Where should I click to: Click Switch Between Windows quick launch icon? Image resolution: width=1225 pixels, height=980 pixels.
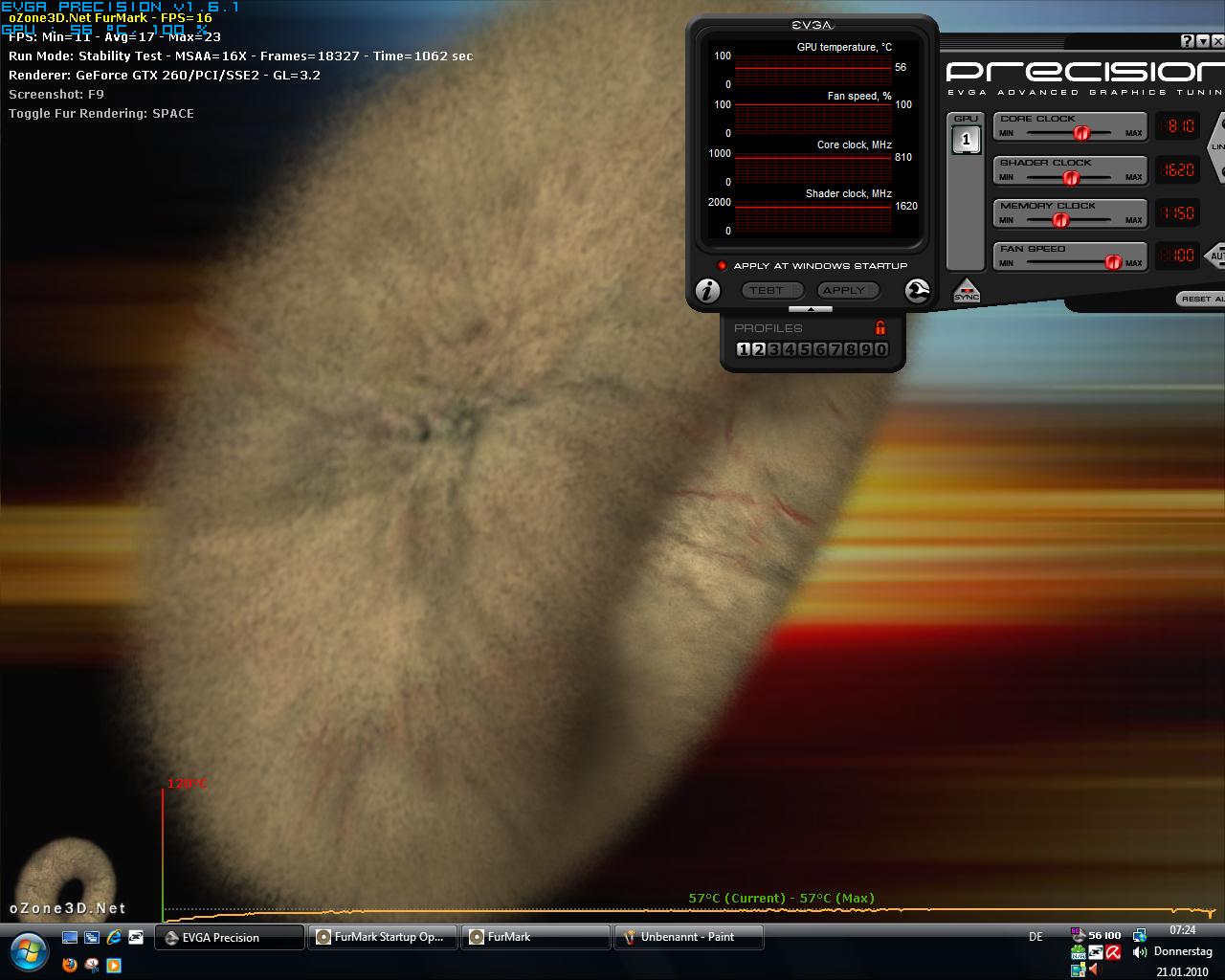click(x=91, y=938)
